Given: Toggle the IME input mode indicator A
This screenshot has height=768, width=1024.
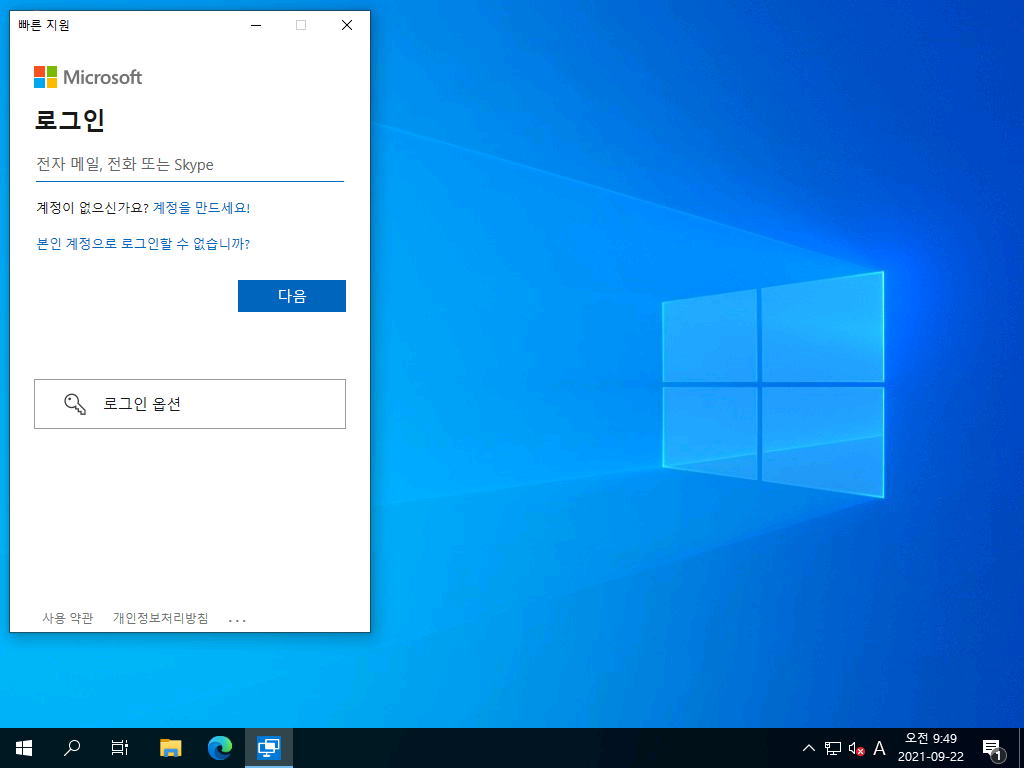Looking at the screenshot, I should pyautogui.click(x=879, y=748).
